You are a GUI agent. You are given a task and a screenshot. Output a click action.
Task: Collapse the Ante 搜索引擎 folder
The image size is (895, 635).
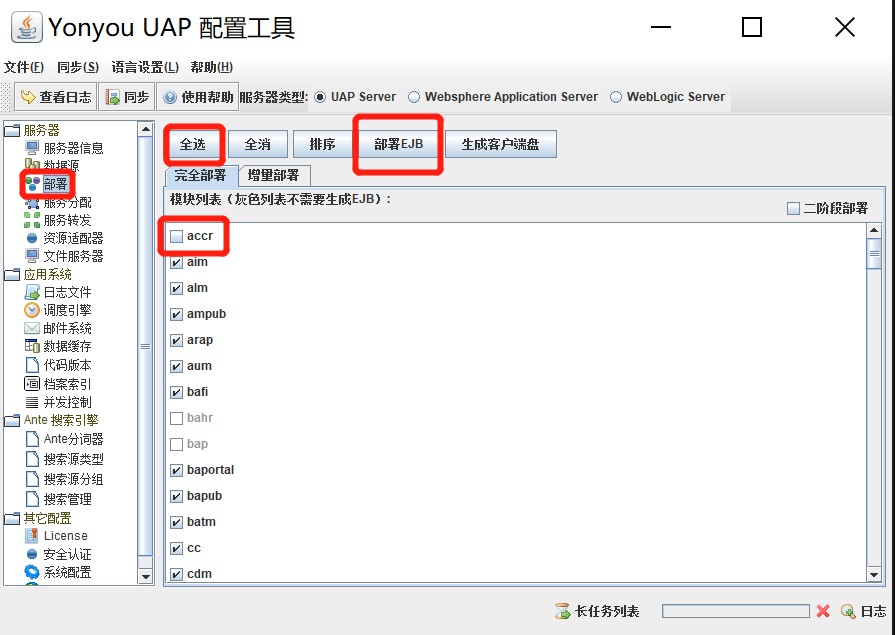(x=12, y=421)
